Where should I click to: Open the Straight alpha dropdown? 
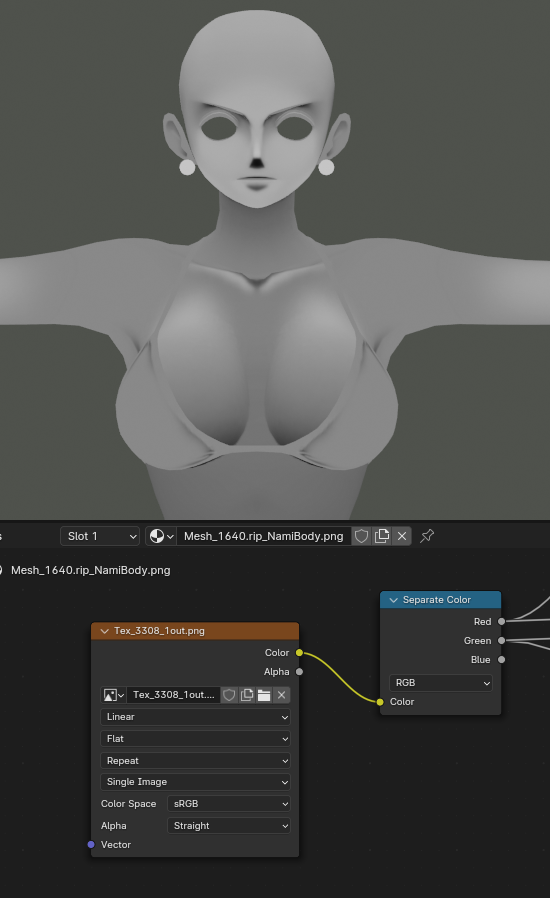pos(229,825)
